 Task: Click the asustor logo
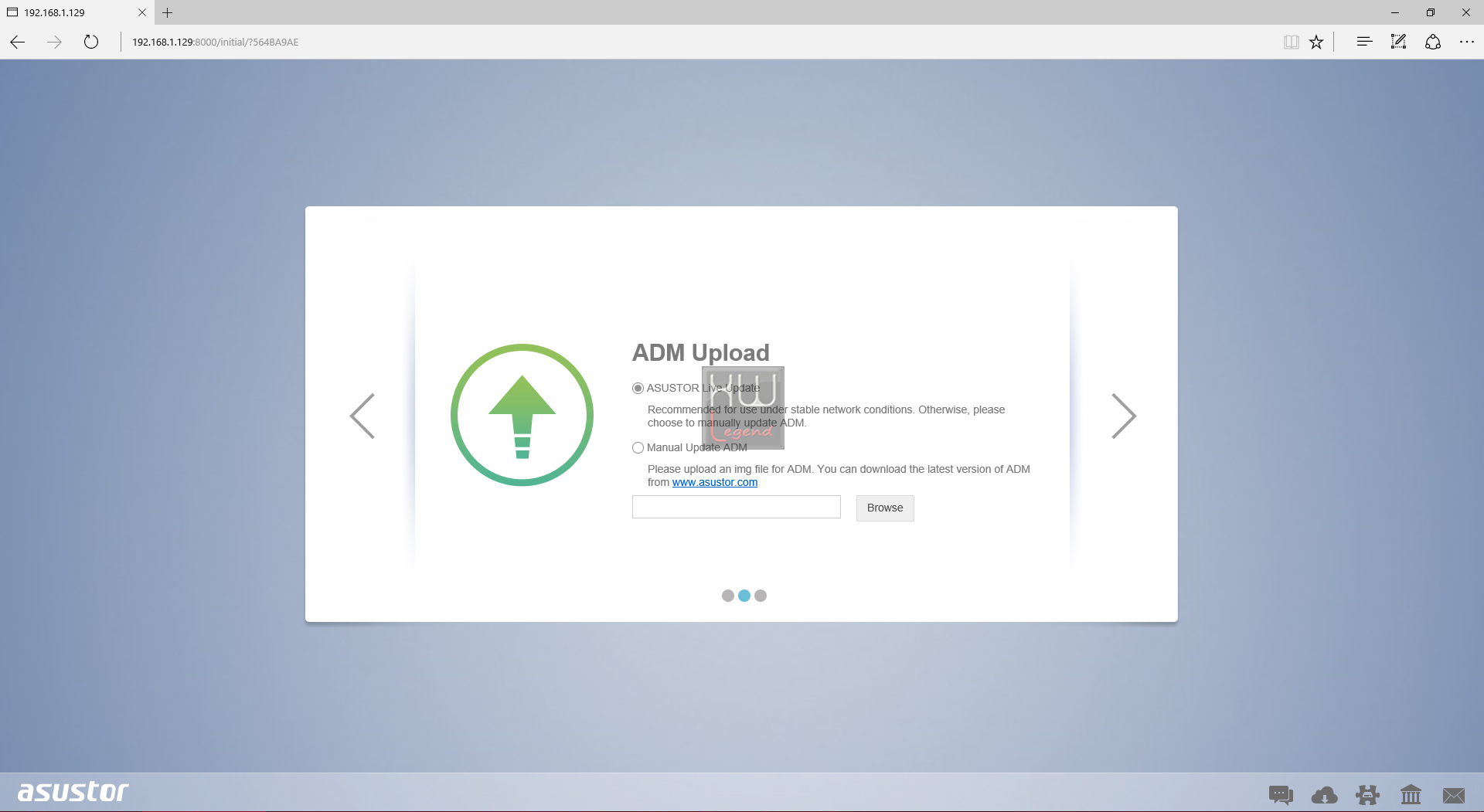pyautogui.click(x=73, y=791)
